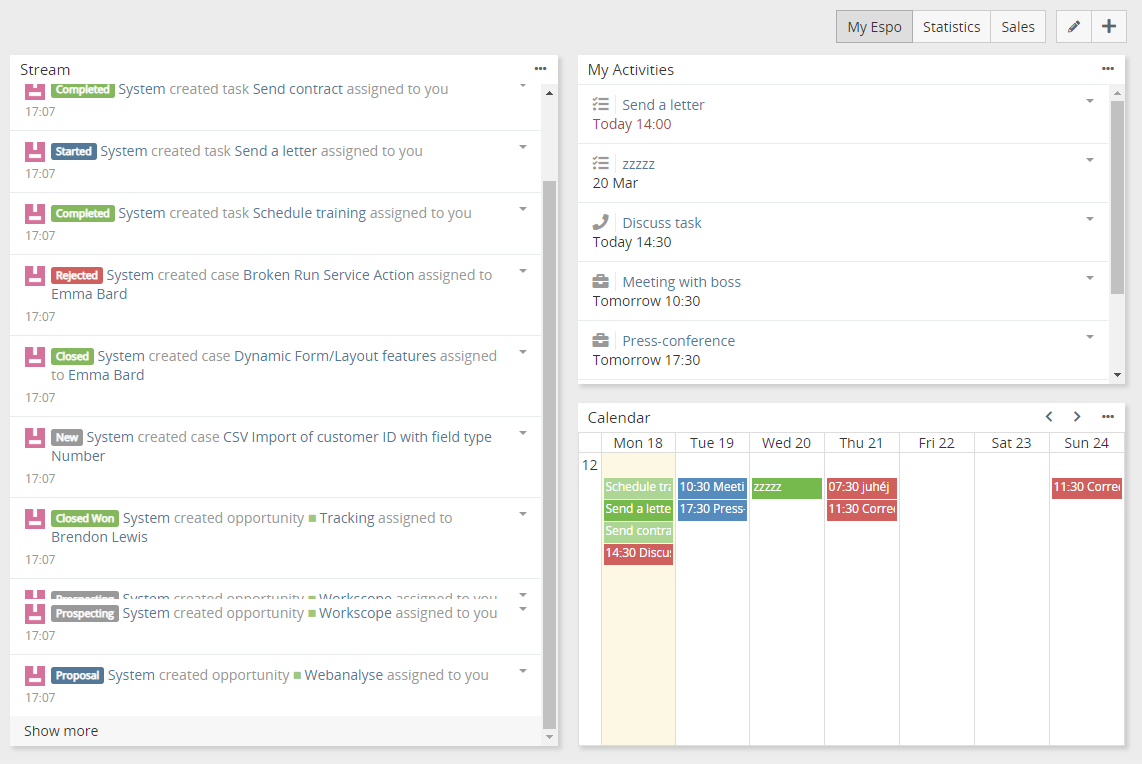Expand dropdown for Send a letter activity

click(x=1090, y=101)
